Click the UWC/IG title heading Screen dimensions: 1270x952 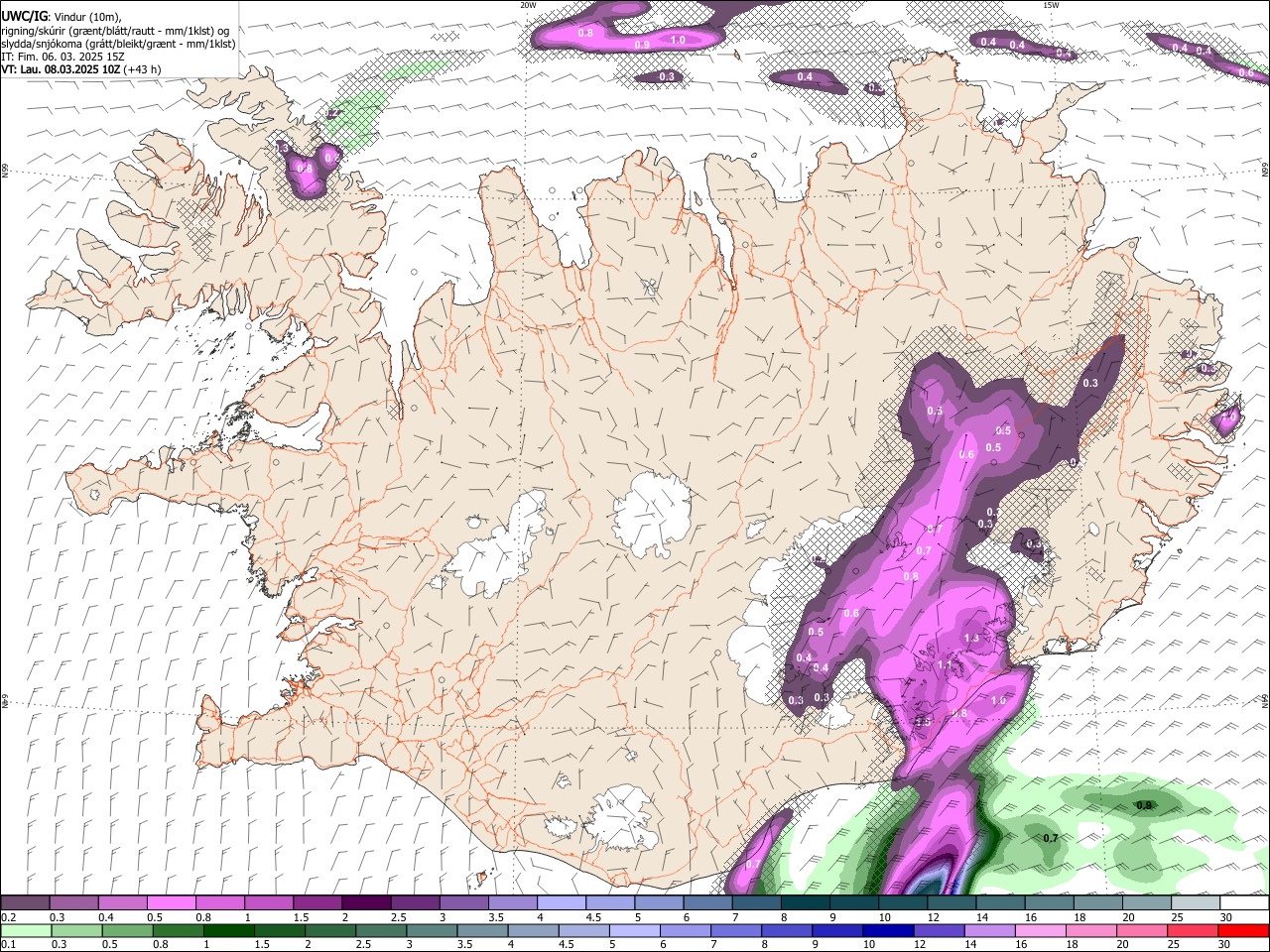[24, 17]
